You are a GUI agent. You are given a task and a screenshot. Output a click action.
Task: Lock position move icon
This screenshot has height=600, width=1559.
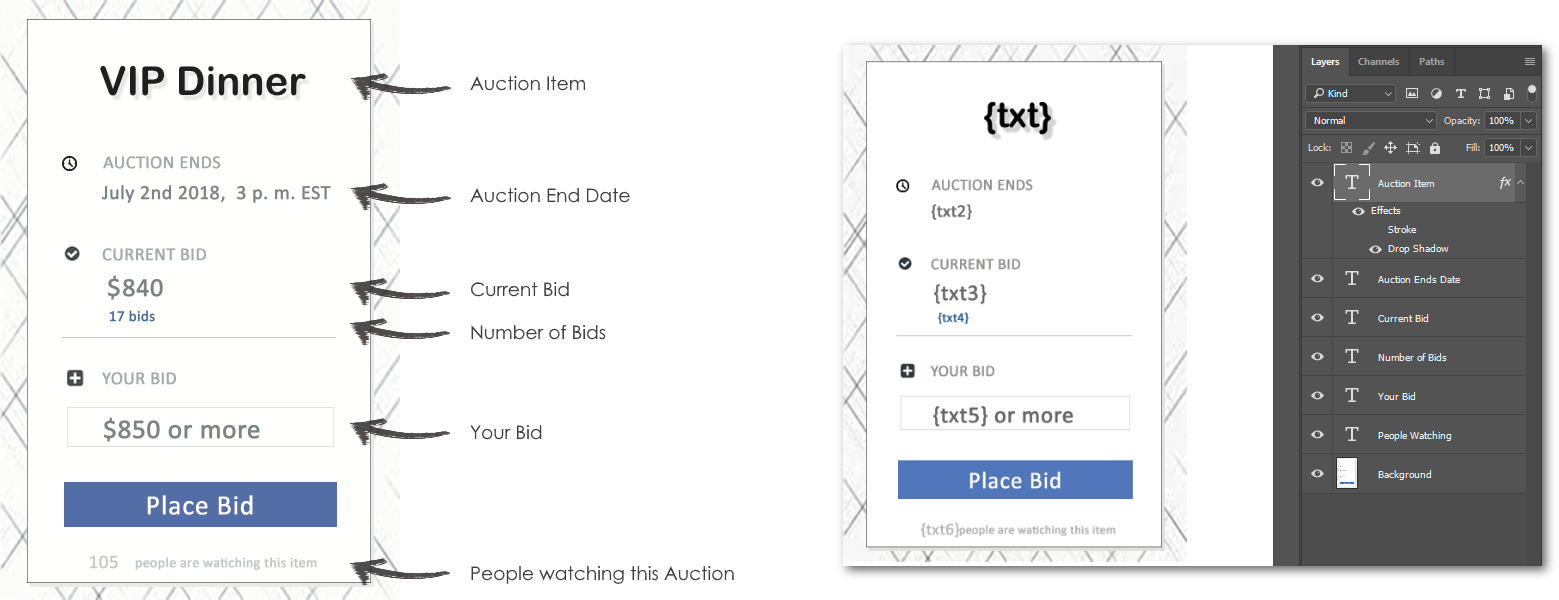tap(1390, 148)
